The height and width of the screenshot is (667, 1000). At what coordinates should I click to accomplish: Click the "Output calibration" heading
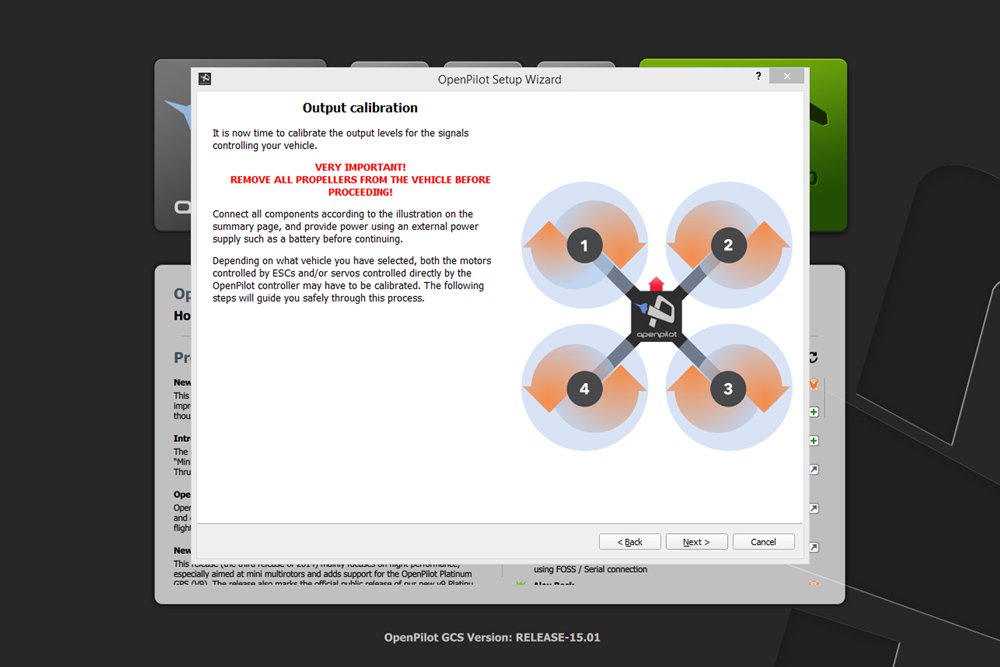pos(360,108)
